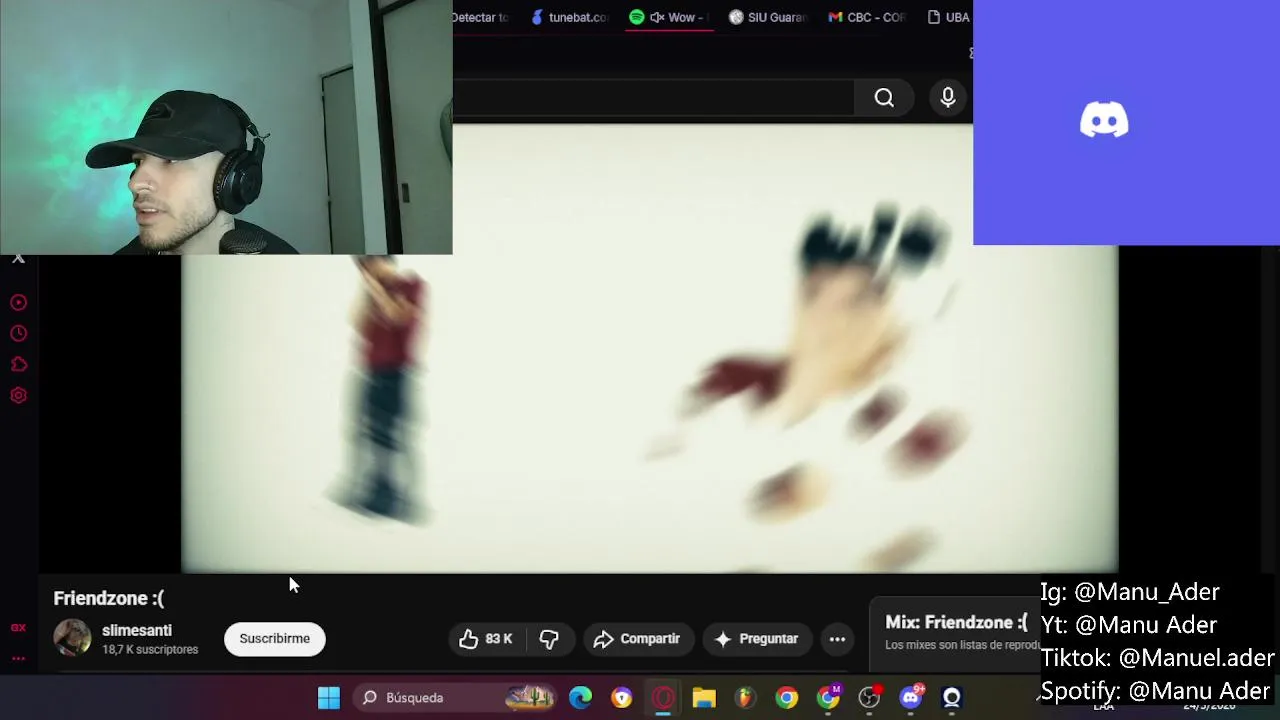Image resolution: width=1280 pixels, height=720 pixels.
Task: Open the Opera sidebar history clock
Action: (18, 333)
